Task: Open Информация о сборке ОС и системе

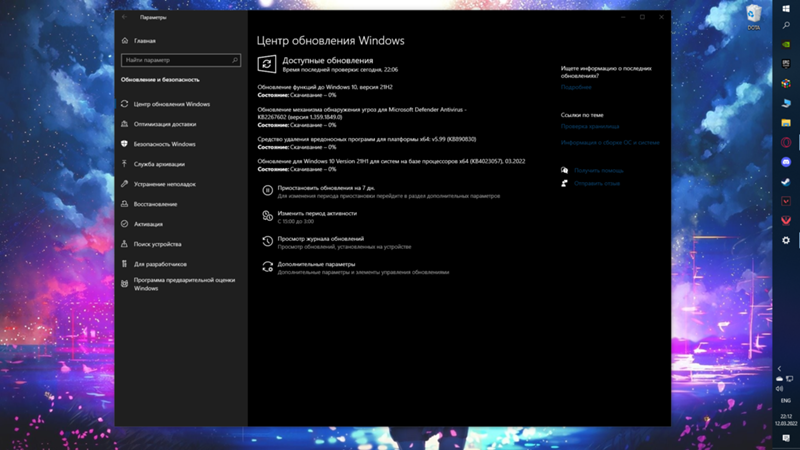Action: [x=610, y=142]
